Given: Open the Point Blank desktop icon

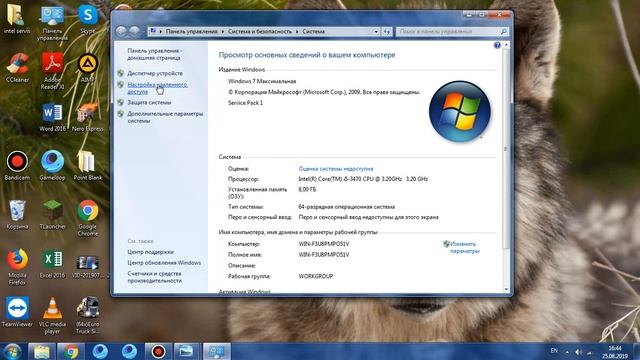Looking at the screenshot, I should pos(87,166).
